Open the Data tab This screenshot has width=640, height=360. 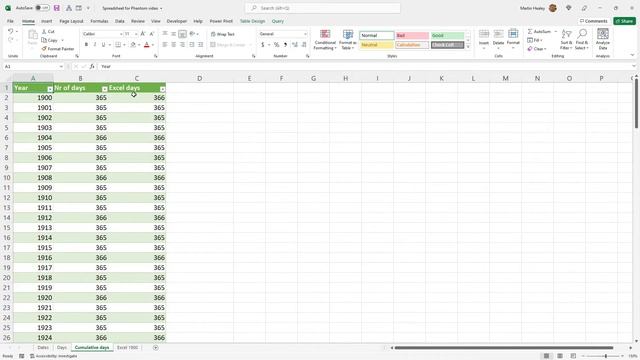pos(120,21)
